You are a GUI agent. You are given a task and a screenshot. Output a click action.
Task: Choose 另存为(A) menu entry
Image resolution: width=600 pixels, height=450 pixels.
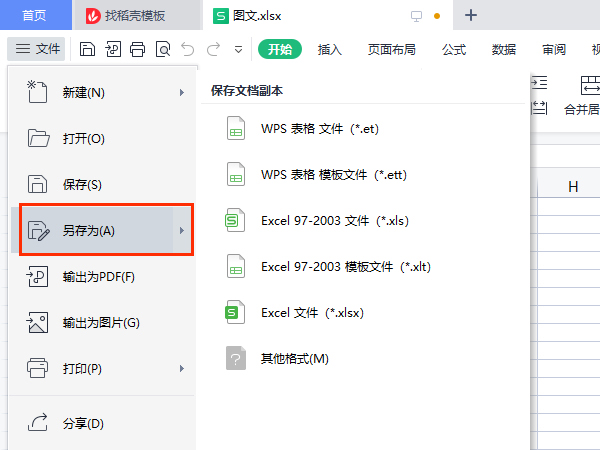tap(103, 230)
